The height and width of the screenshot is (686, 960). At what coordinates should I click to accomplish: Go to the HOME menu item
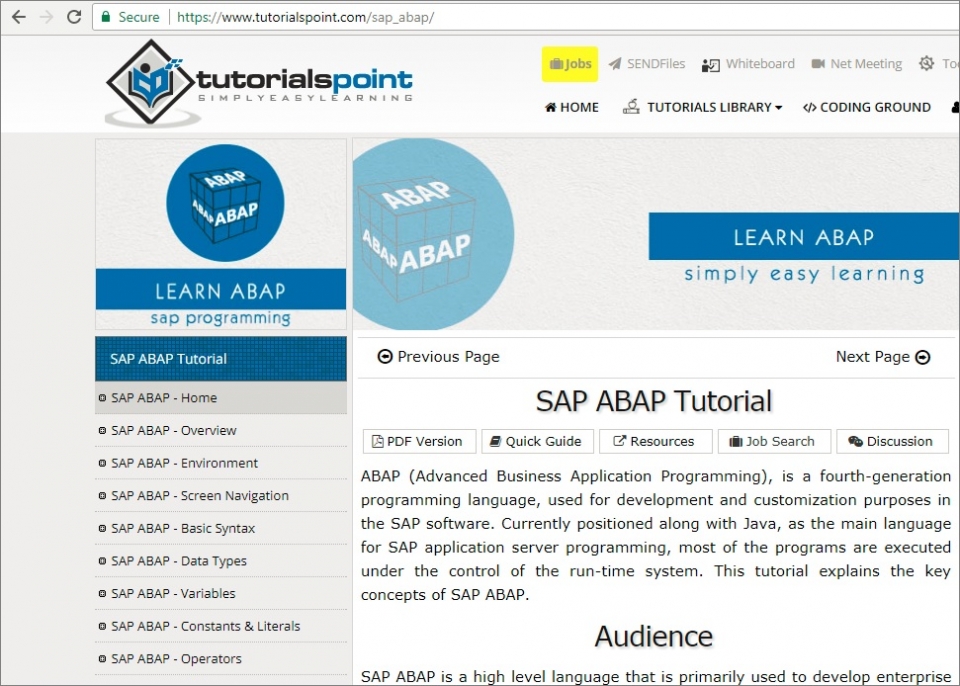point(572,107)
